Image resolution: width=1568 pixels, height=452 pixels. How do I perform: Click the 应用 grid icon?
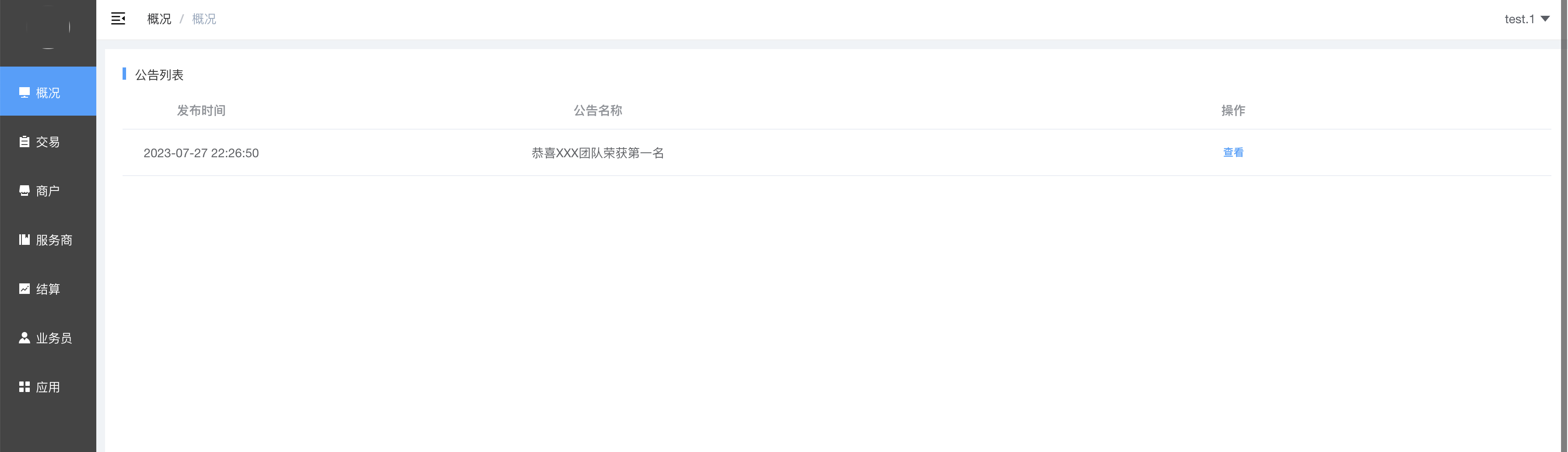click(x=25, y=387)
